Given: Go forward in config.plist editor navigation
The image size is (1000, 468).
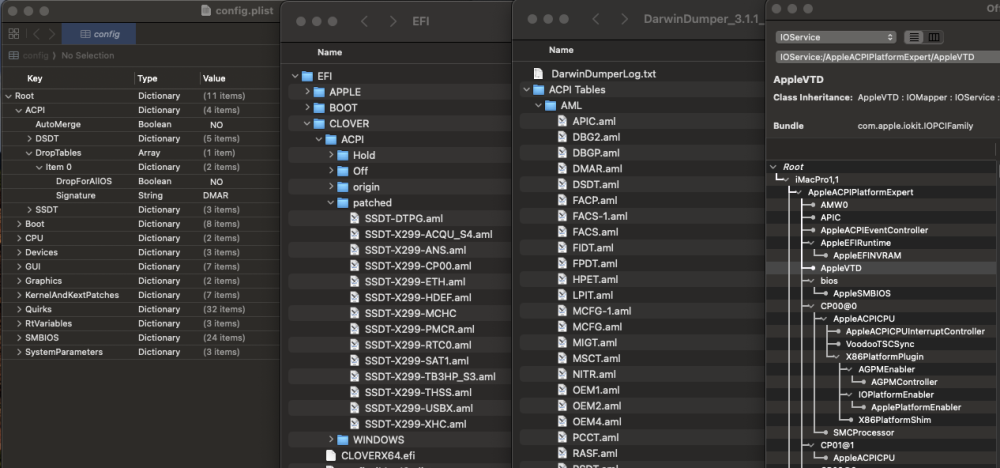Looking at the screenshot, I should pos(52,34).
